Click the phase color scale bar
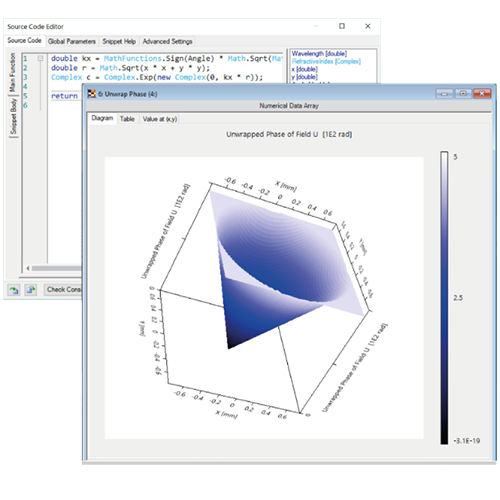 coord(444,298)
